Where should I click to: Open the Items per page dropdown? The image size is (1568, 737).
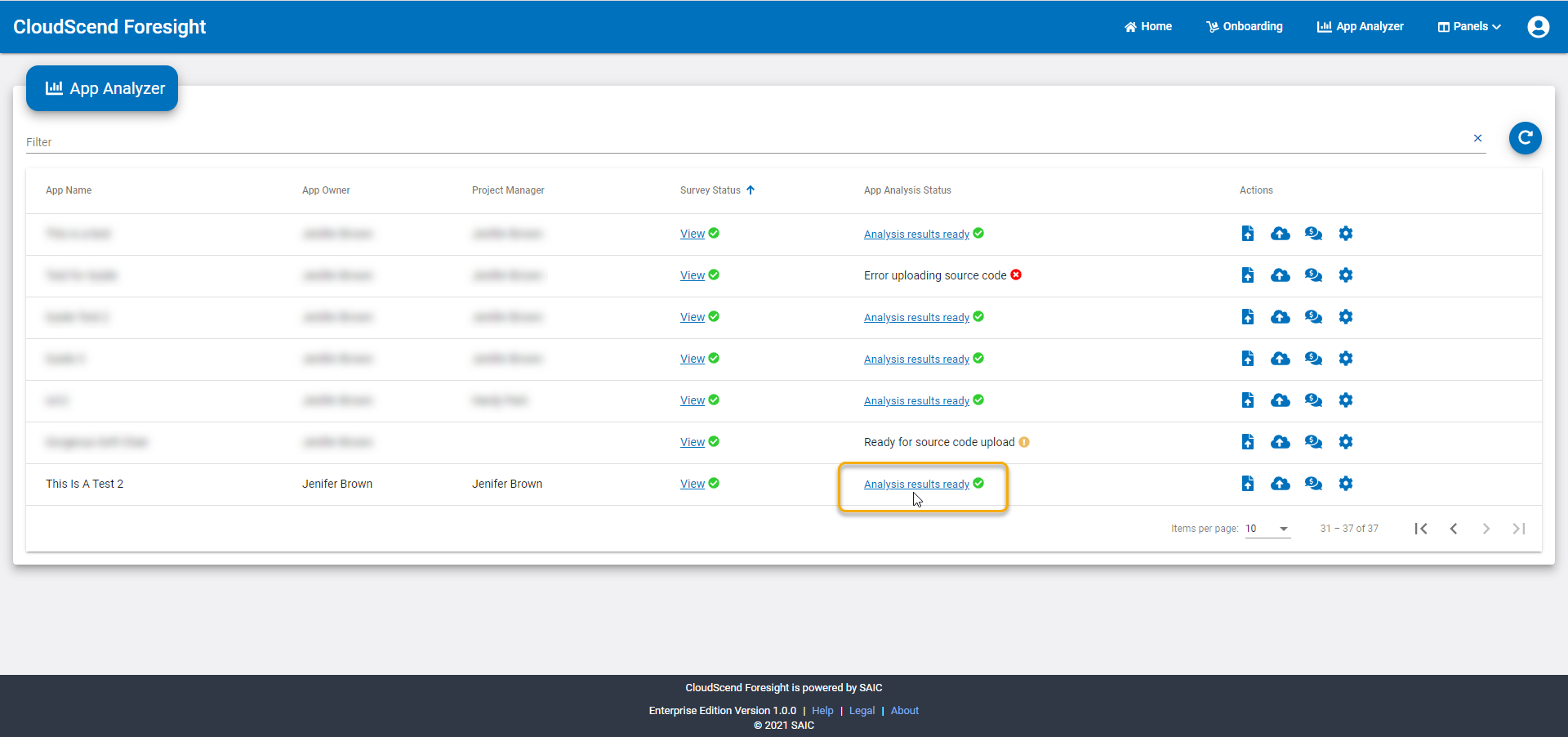1267,529
